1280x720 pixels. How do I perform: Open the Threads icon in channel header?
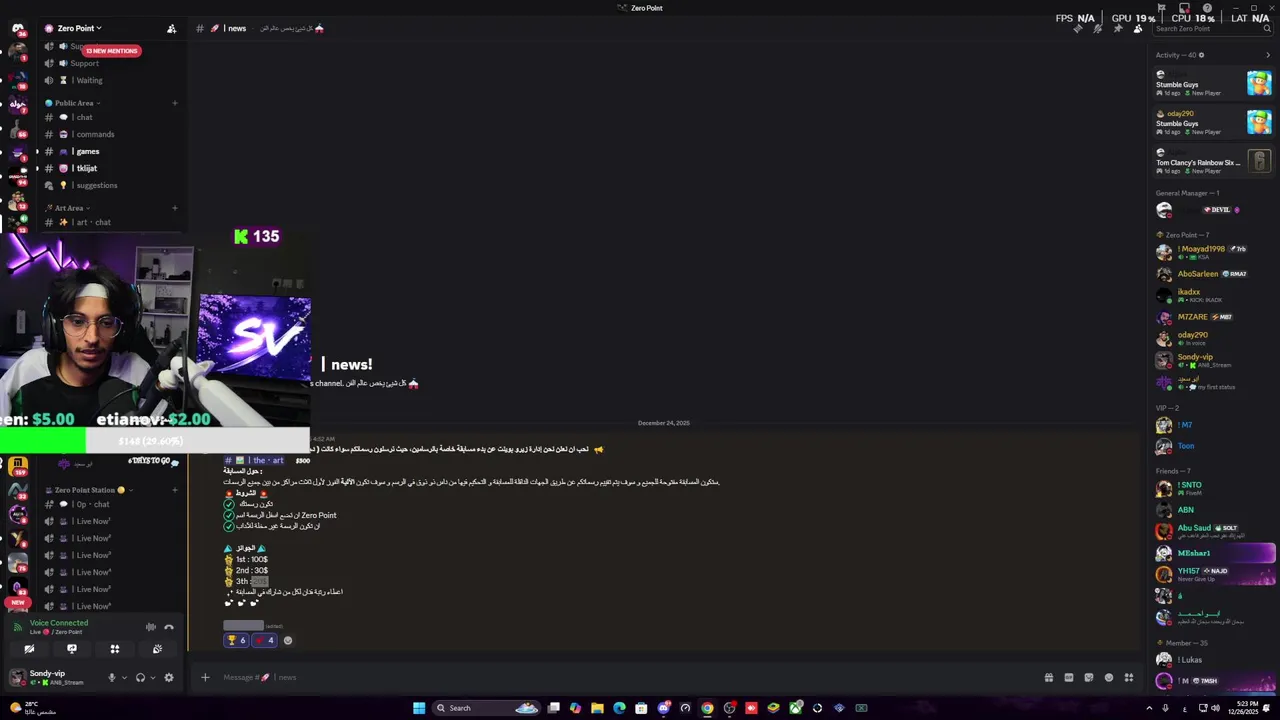1077,28
